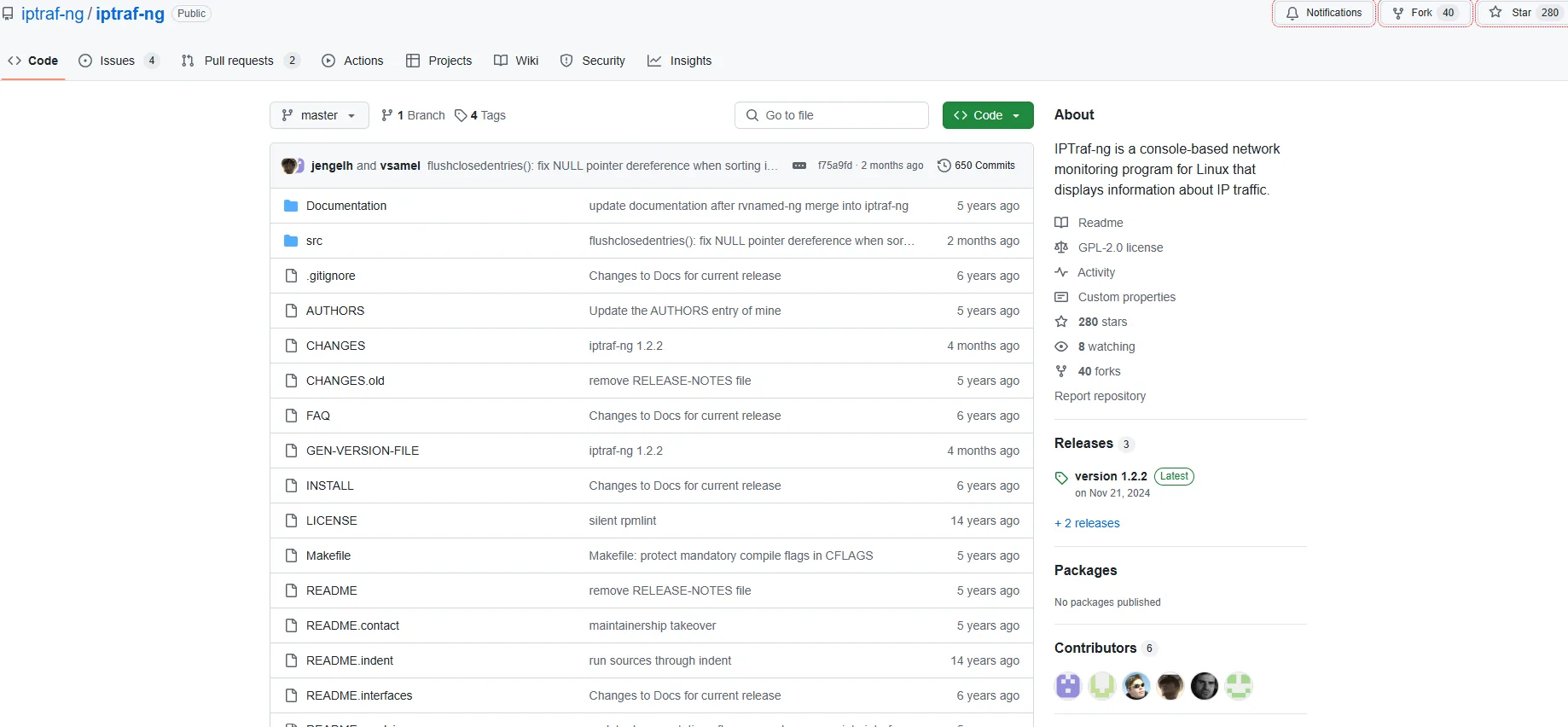Open the README.contact file
Image resolution: width=1568 pixels, height=727 pixels.
(352, 625)
